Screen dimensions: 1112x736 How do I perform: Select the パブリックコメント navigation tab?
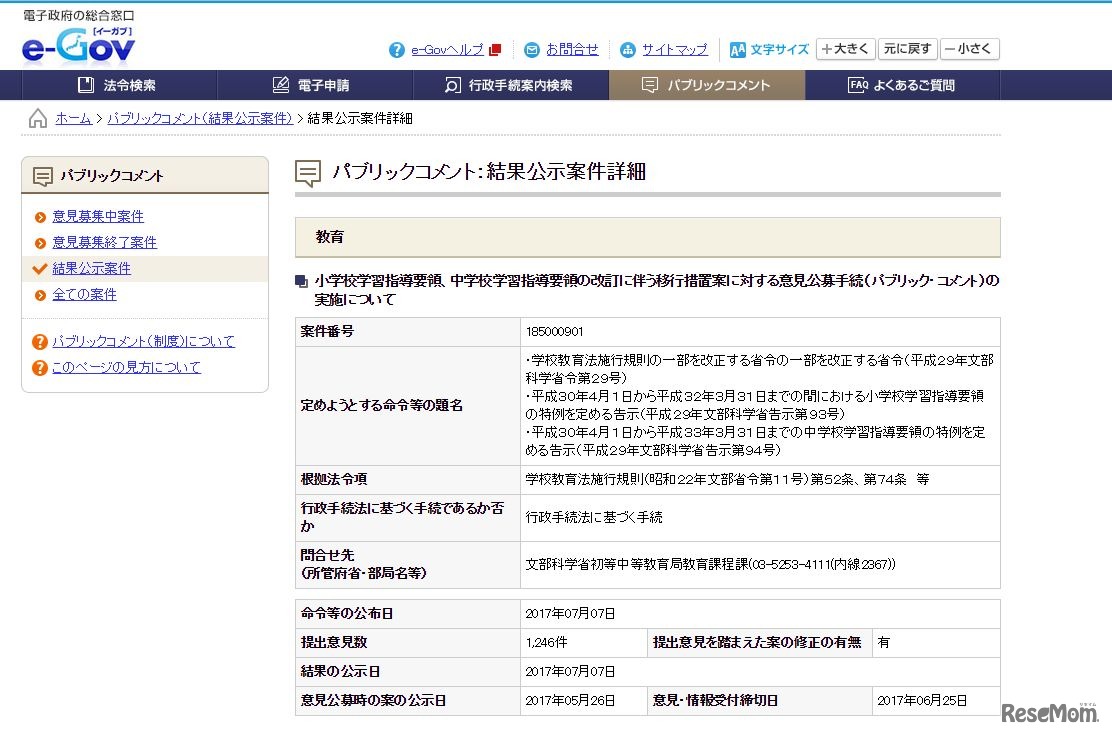(706, 86)
